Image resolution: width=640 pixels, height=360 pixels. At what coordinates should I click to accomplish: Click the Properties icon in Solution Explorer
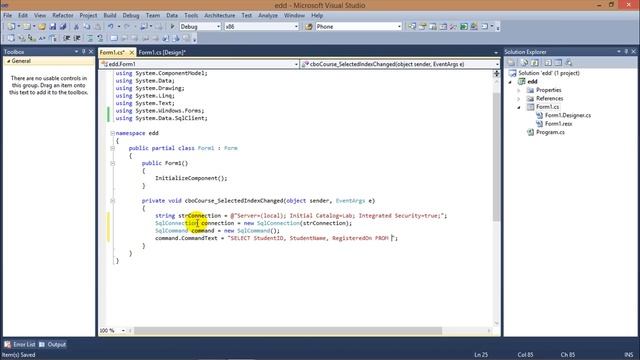(511, 62)
